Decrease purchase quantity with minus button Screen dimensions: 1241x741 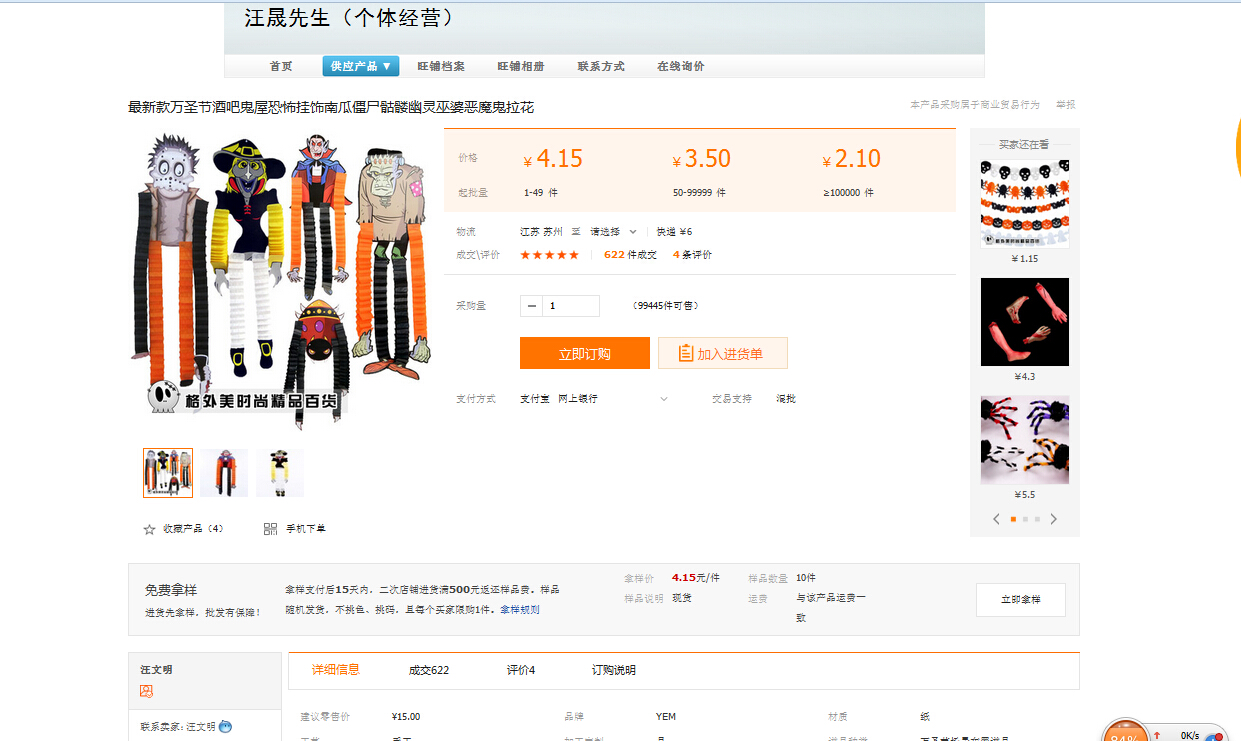coord(531,306)
